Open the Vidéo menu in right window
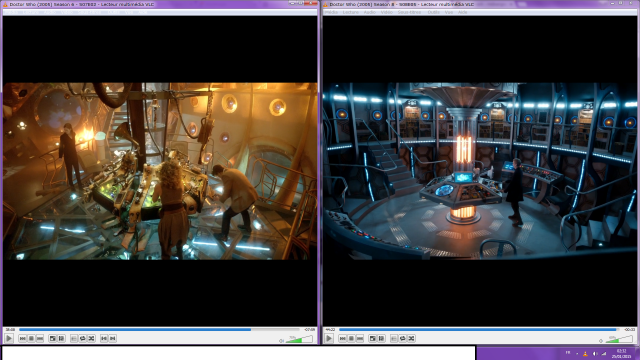The image size is (640, 360). tap(387, 12)
